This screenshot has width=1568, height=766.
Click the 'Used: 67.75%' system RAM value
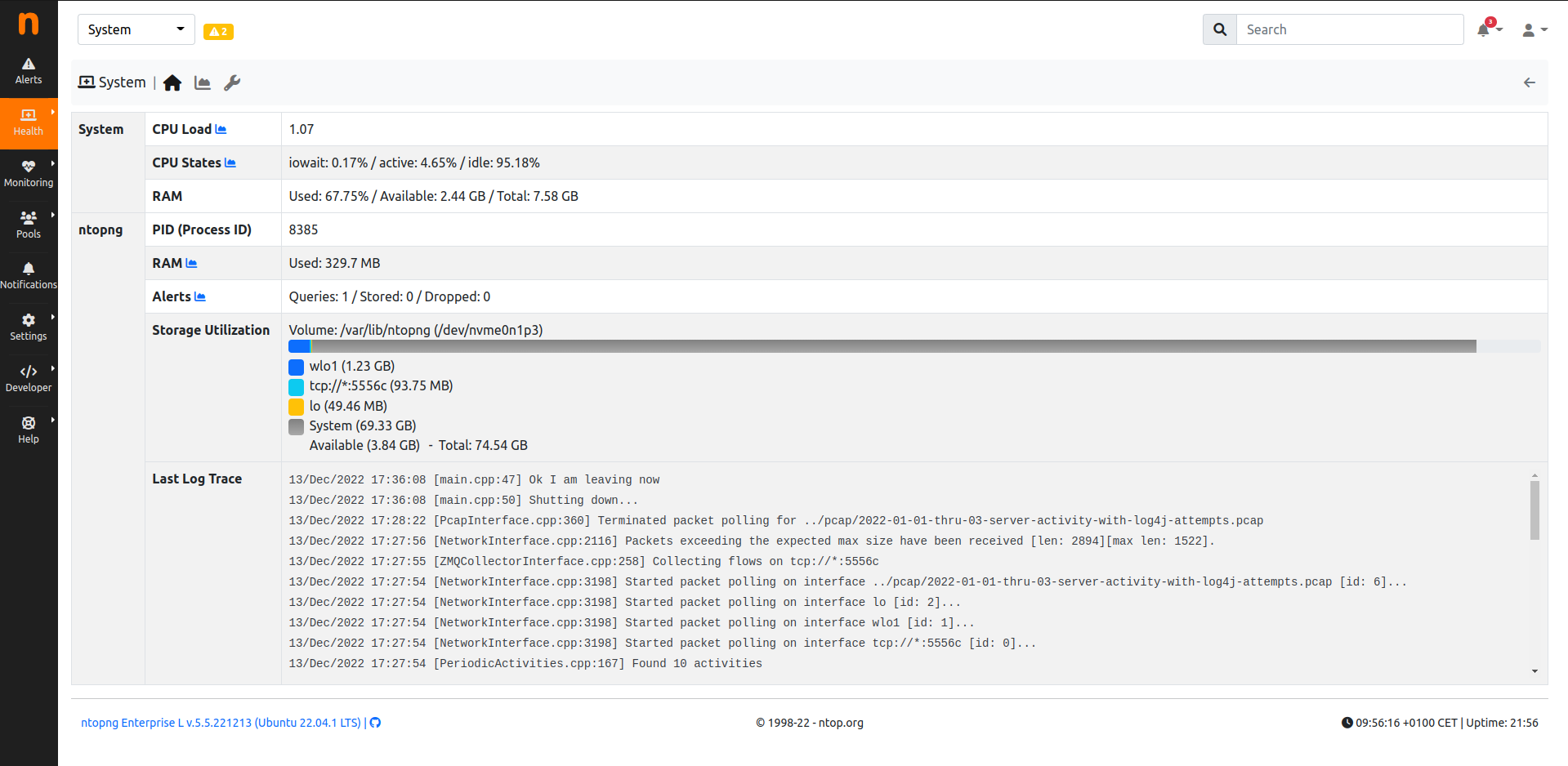[x=433, y=196]
